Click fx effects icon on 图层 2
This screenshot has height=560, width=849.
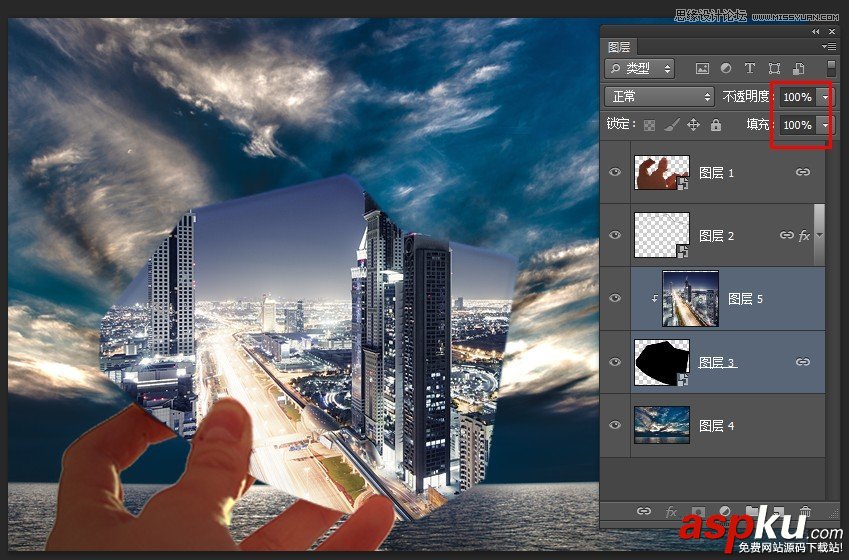804,236
